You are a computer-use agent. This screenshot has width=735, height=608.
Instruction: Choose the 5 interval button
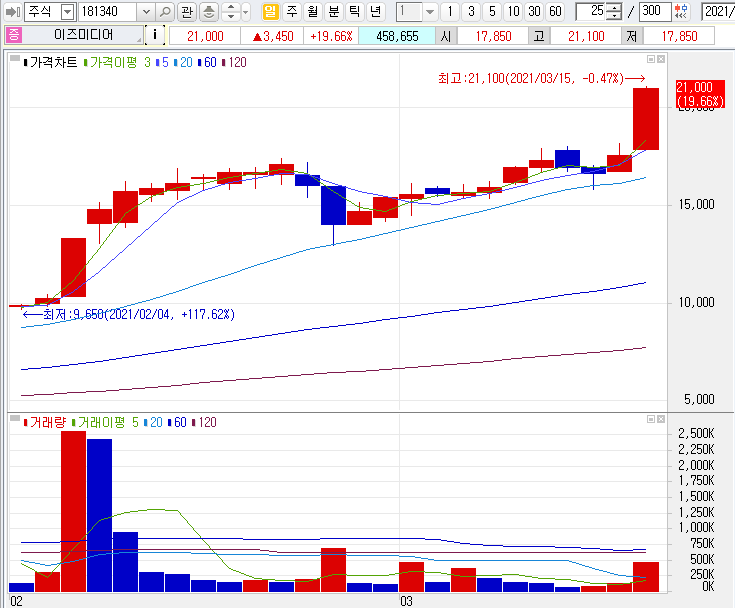tap(492, 11)
